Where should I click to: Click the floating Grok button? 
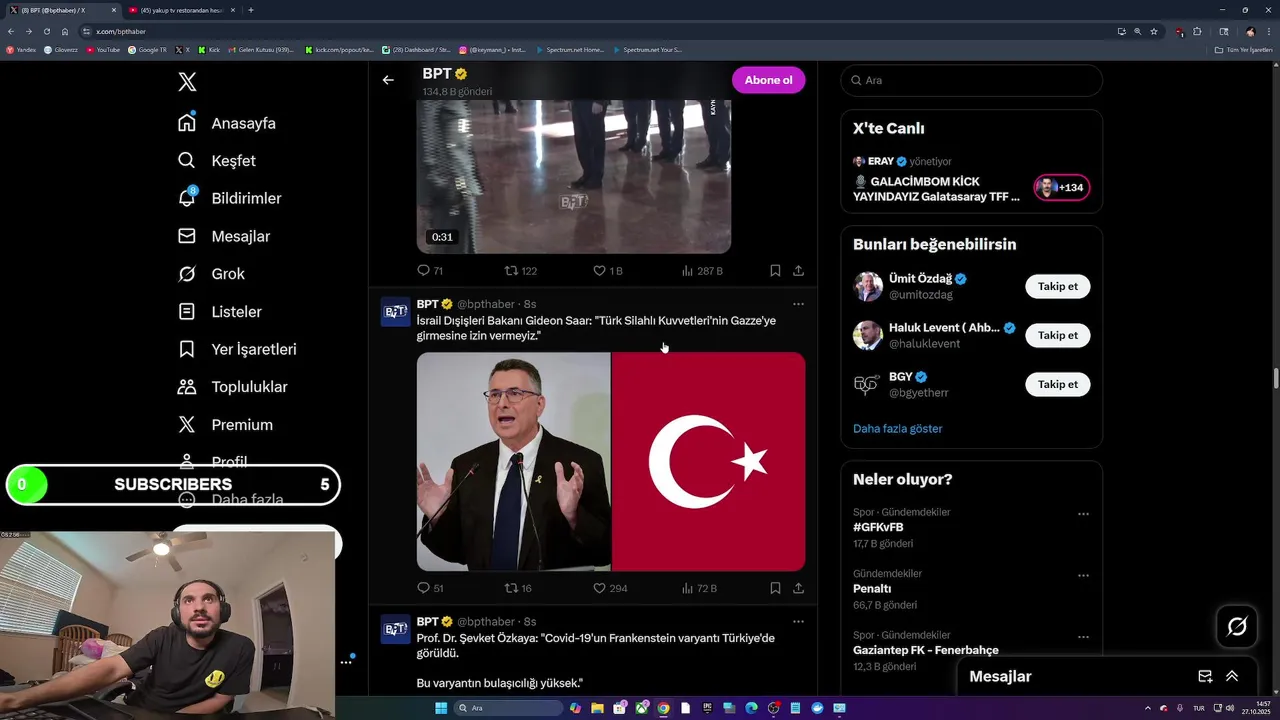(x=1237, y=627)
